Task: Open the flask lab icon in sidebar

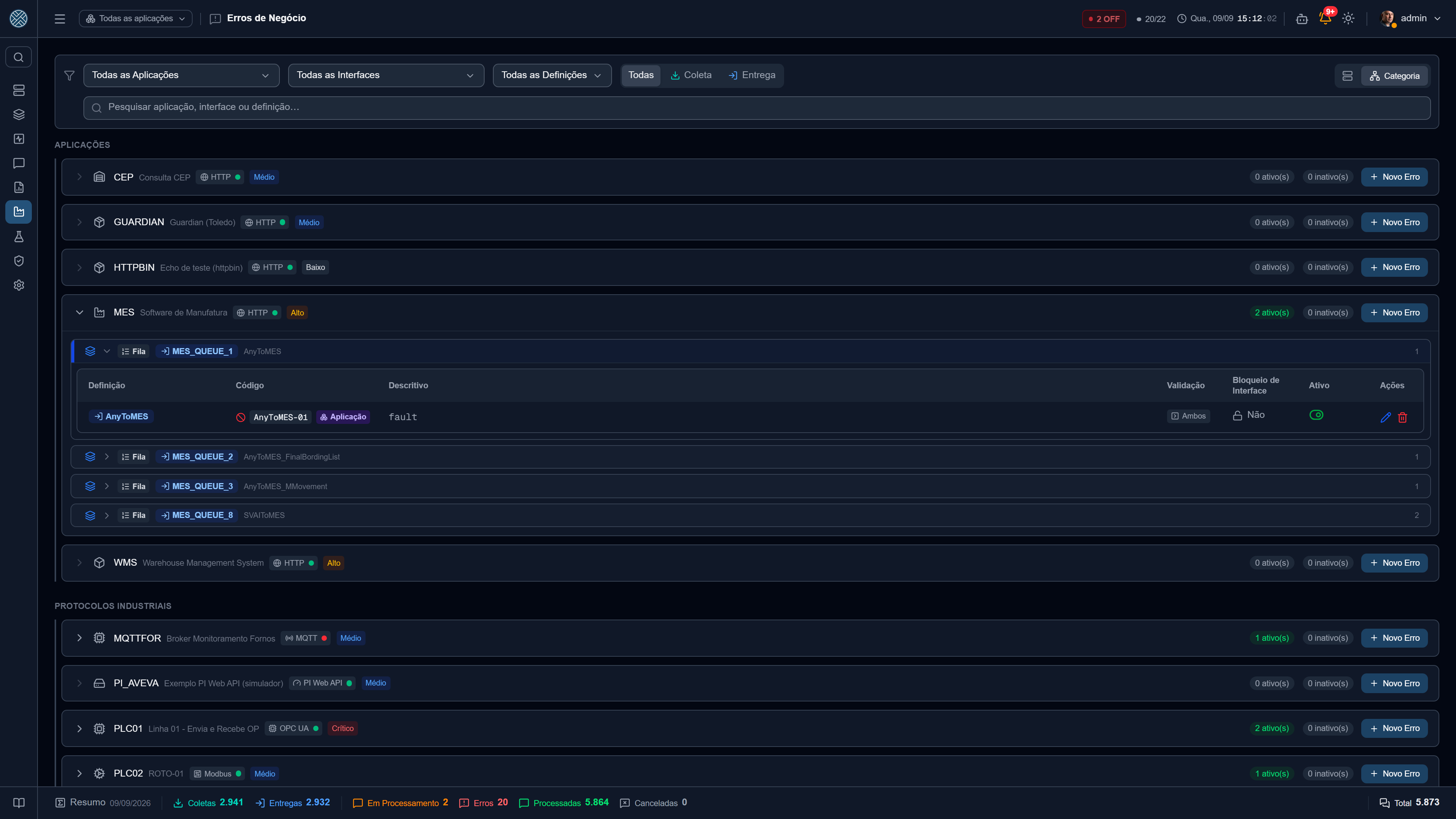Action: point(19,236)
